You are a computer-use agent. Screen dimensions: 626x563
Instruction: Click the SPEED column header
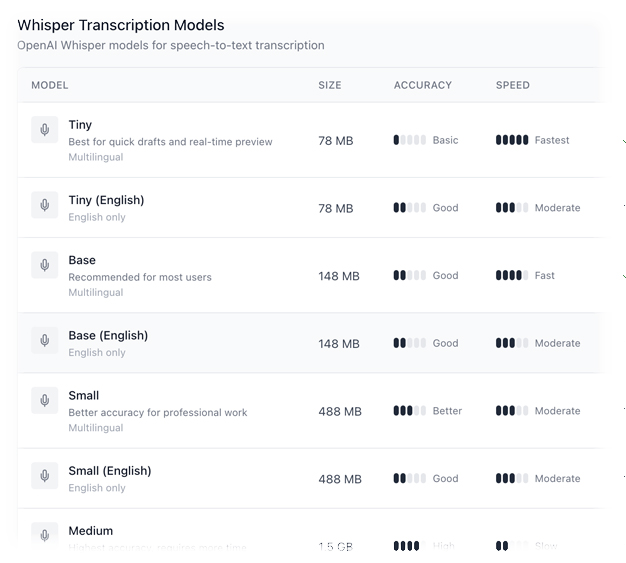[x=513, y=85]
